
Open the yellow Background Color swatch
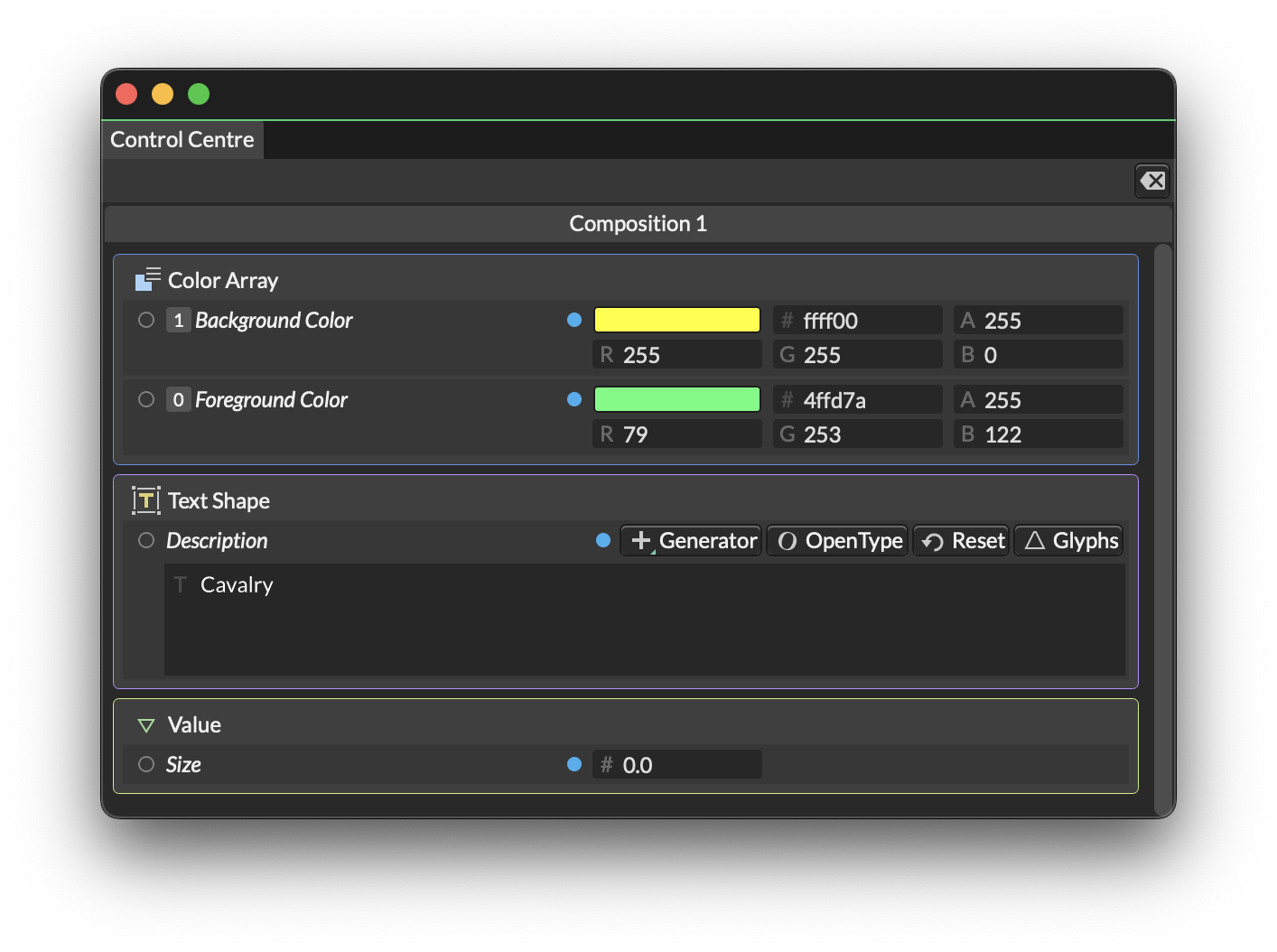pos(676,320)
